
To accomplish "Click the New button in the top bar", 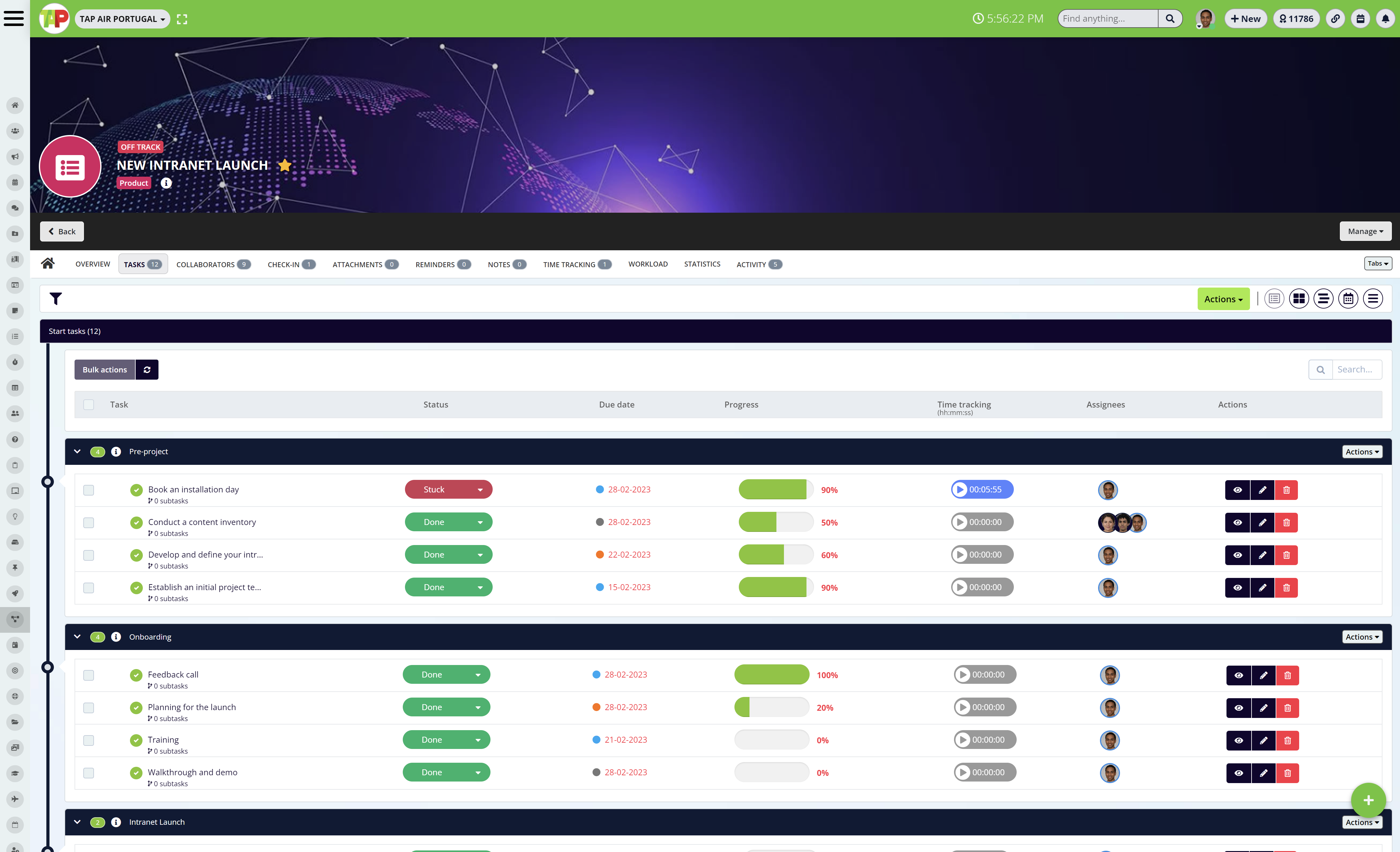I will (x=1246, y=18).
